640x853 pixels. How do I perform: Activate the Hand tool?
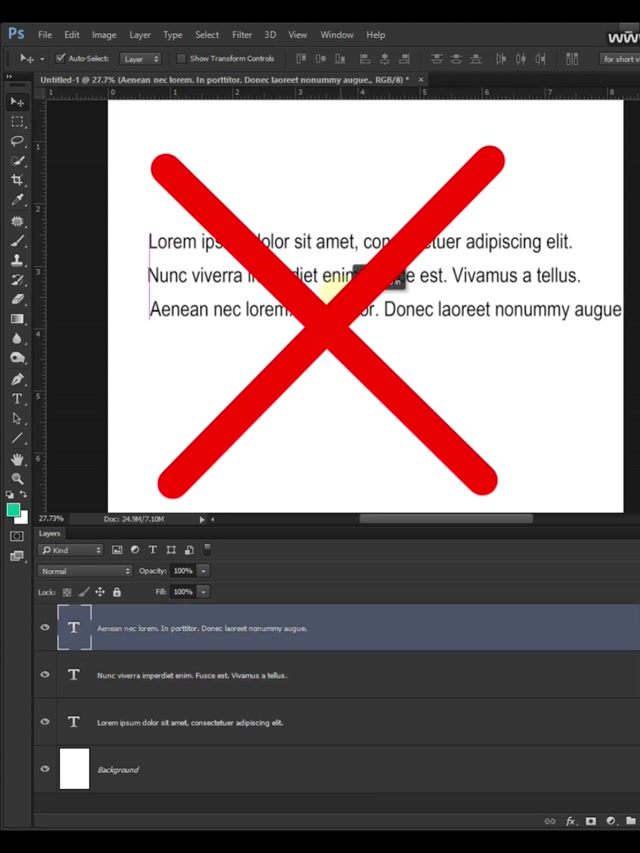(17, 459)
